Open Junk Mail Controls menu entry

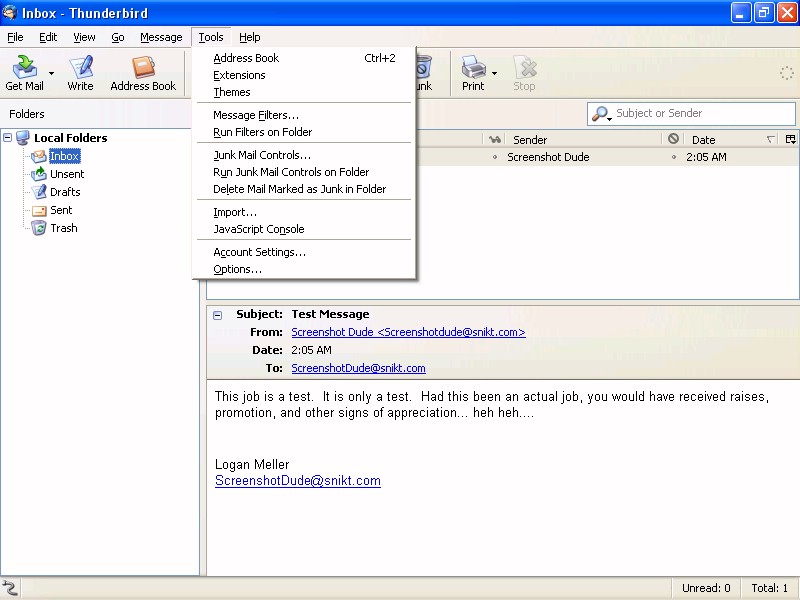[x=304, y=155]
